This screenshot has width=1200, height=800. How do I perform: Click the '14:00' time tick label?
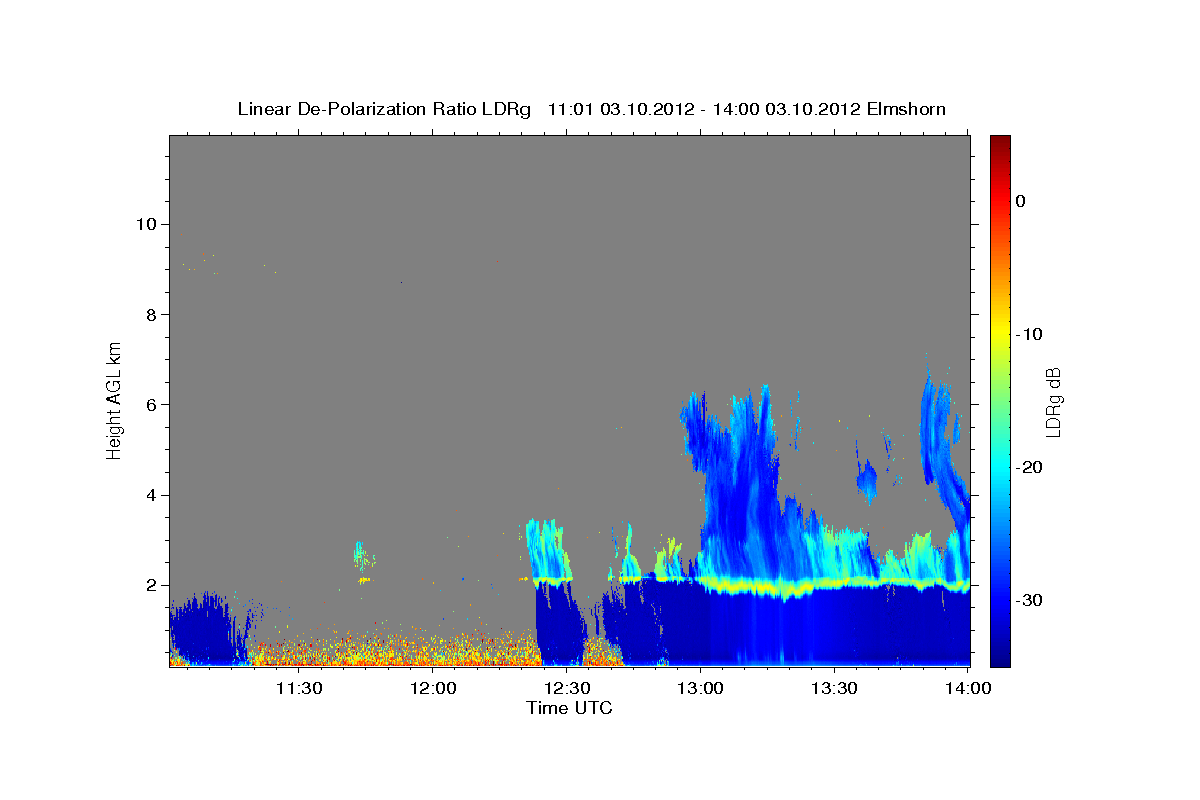(969, 688)
